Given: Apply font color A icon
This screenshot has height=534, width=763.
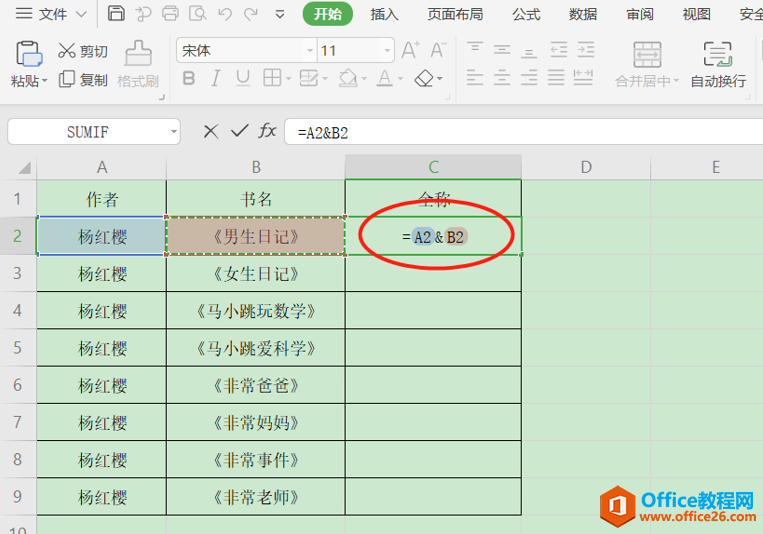Looking at the screenshot, I should [384, 78].
